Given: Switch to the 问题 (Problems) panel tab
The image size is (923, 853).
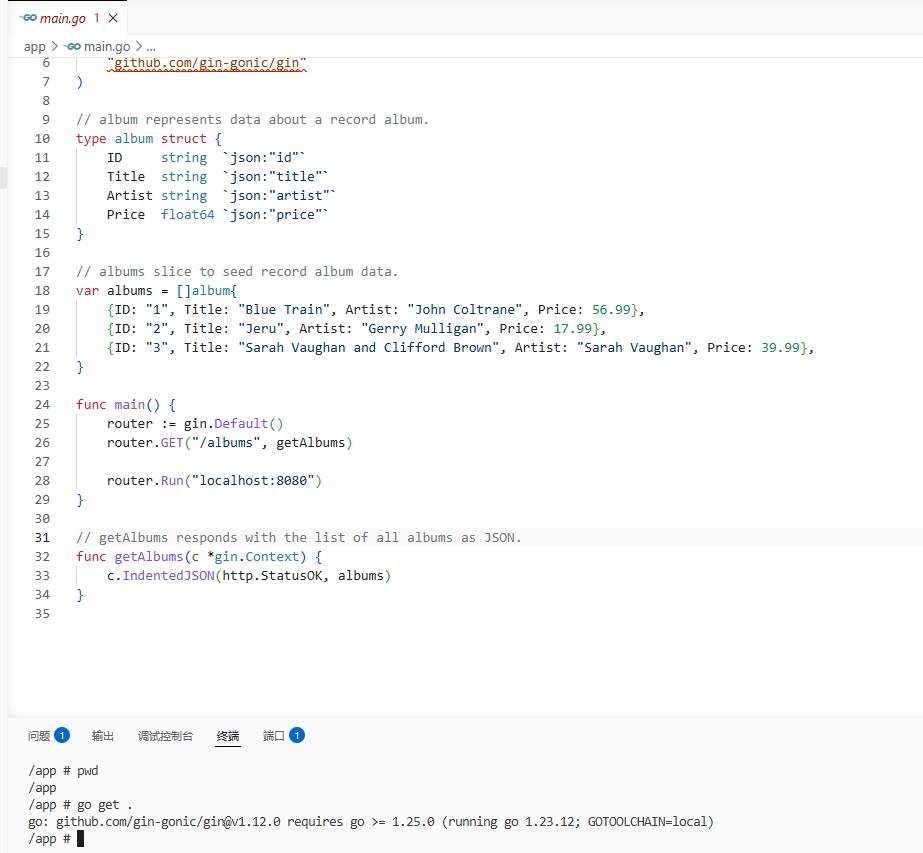Looking at the screenshot, I should [39, 736].
